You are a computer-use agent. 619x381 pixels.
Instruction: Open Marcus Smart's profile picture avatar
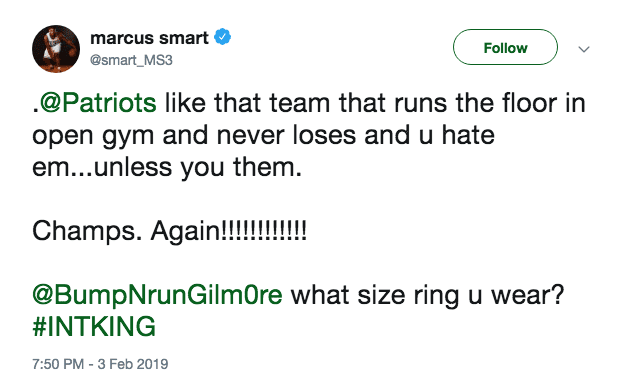pos(56,49)
